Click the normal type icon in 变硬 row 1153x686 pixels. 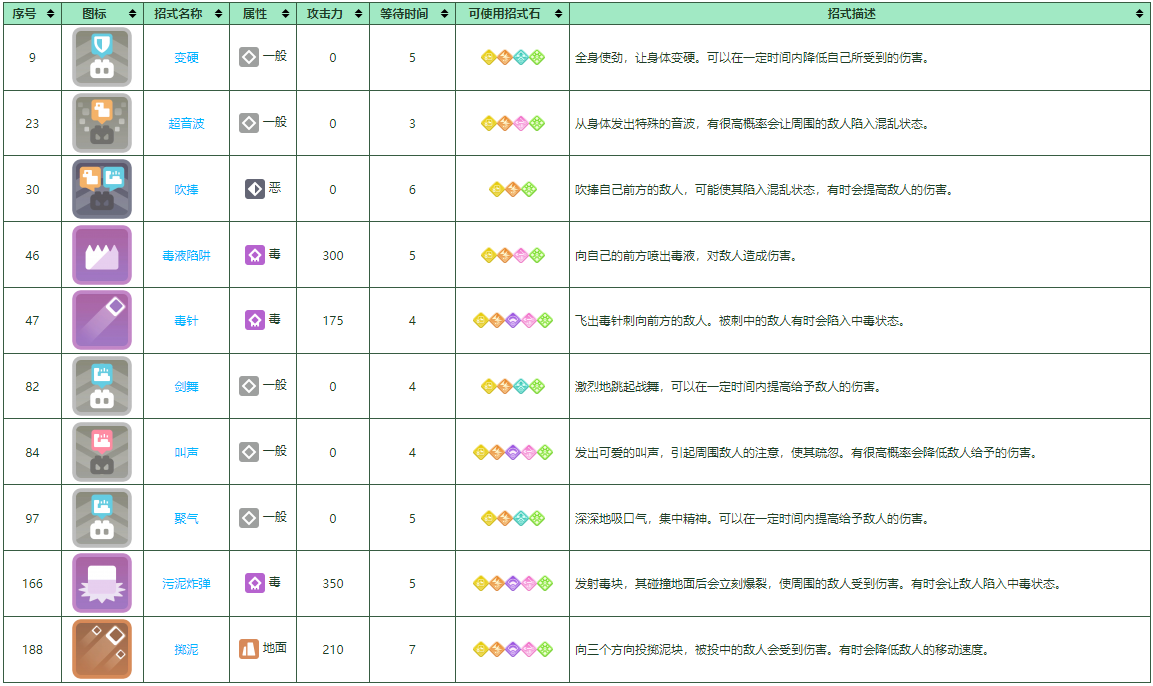[249, 57]
